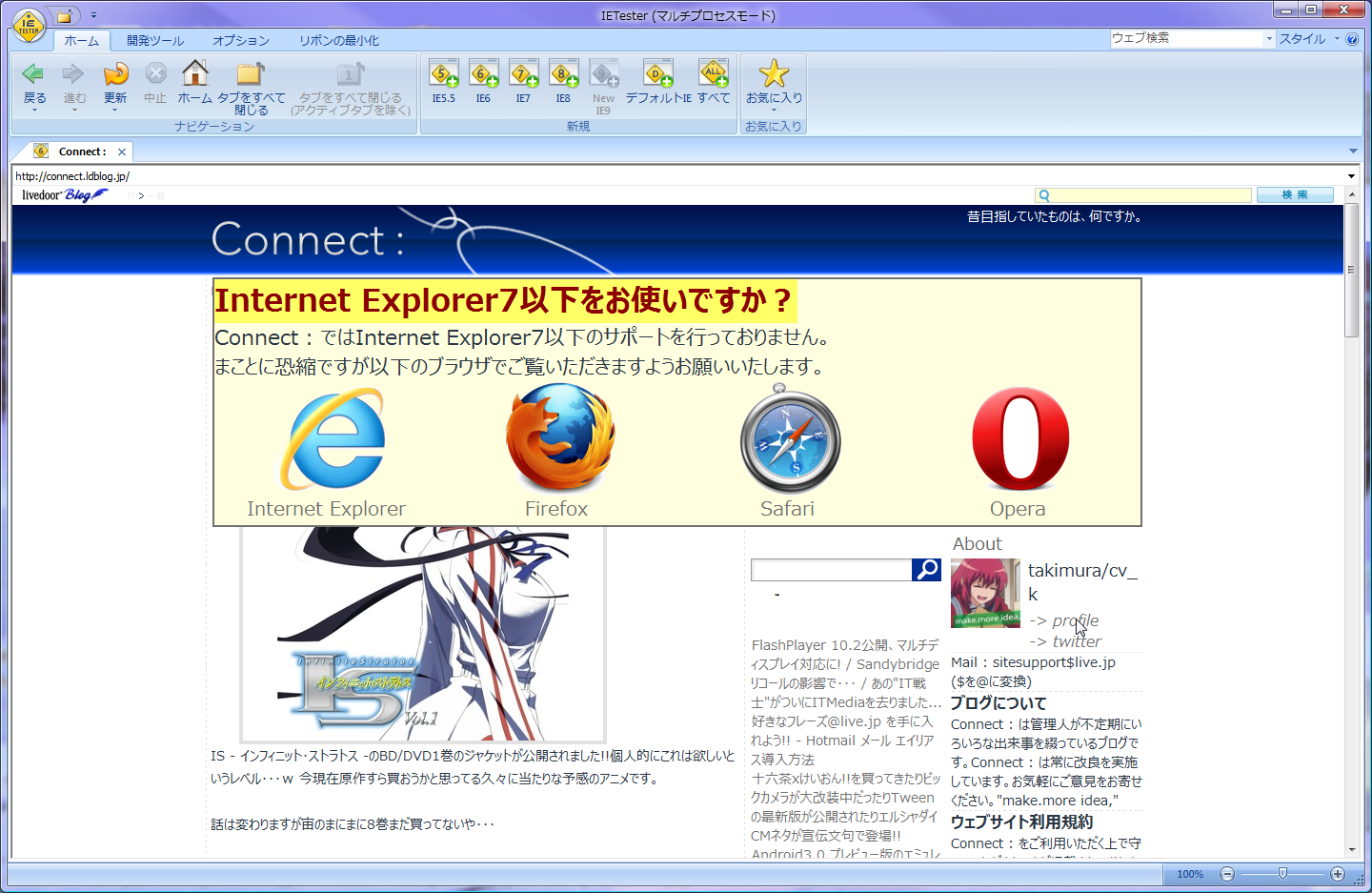Image resolution: width=1372 pixels, height=893 pixels.
Task: Click the Internet Explorer browser logo
Action: 333,437
